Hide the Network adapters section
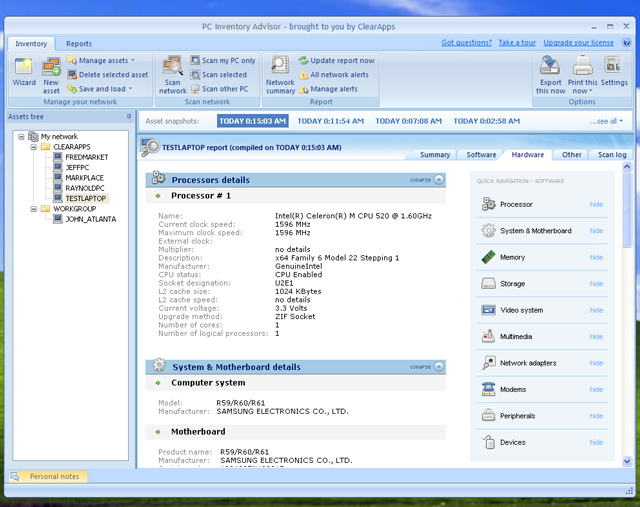The image size is (640, 507). coord(596,363)
